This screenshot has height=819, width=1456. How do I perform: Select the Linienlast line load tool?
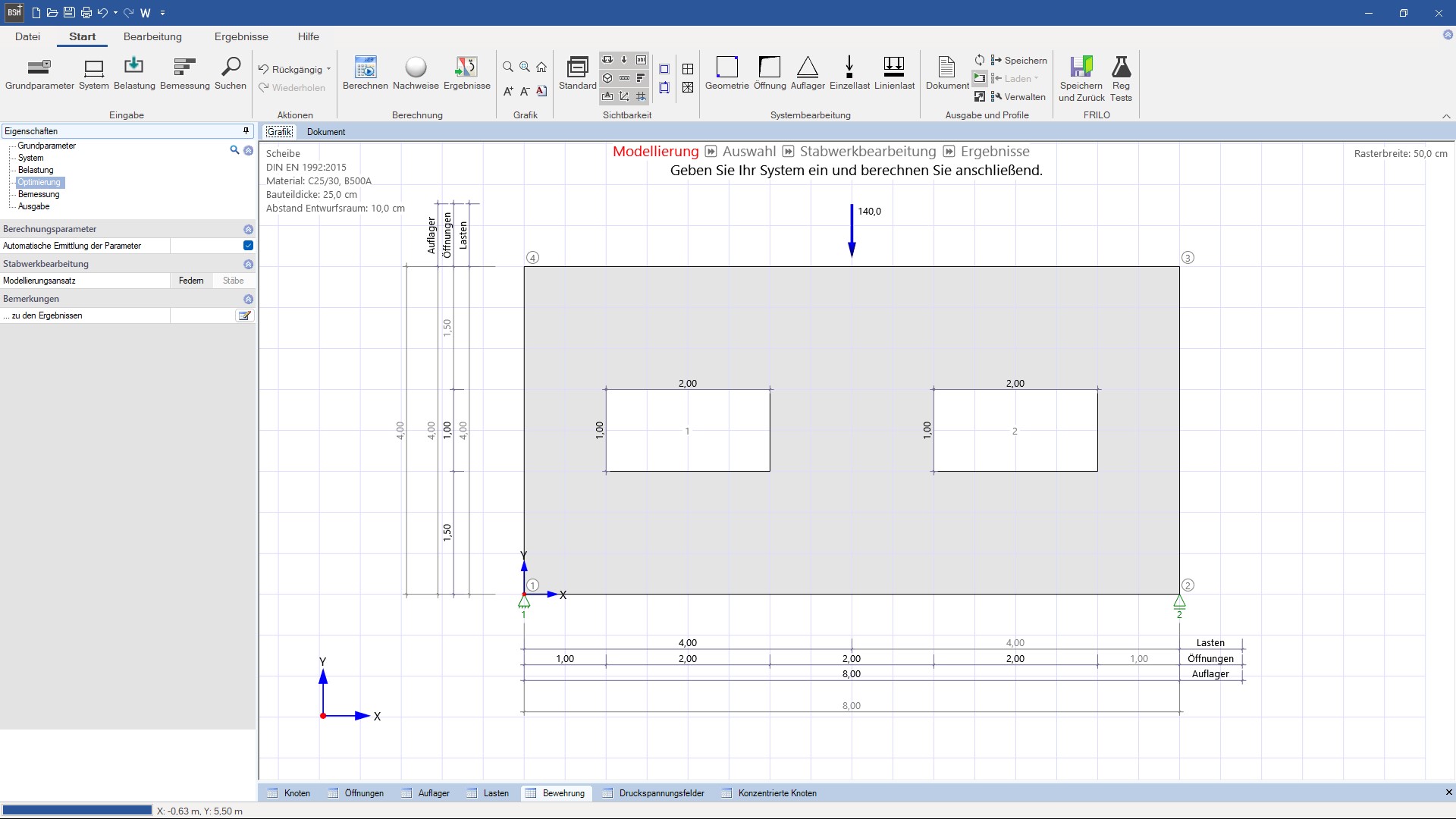[894, 67]
